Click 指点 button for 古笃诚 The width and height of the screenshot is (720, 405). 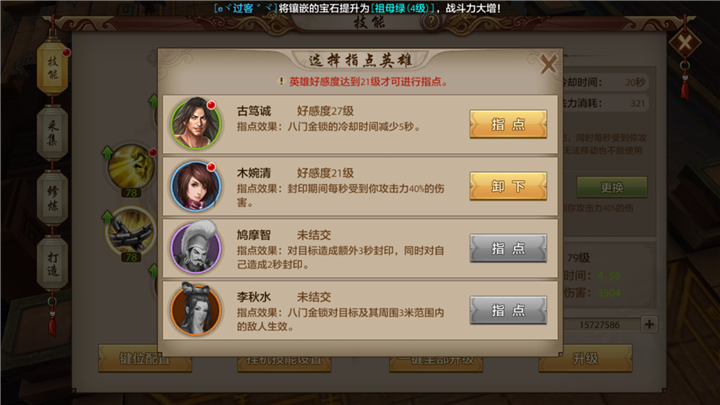(x=508, y=124)
